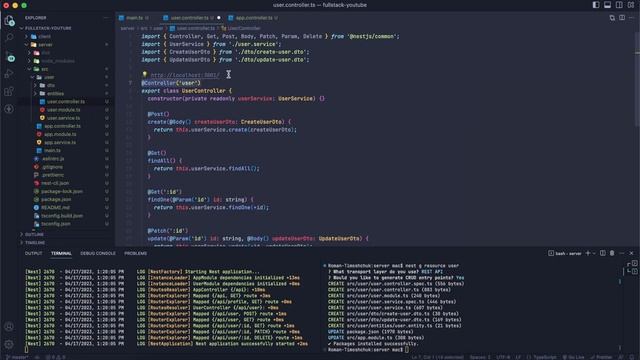Viewport: 640px width, 360px height.
Task: Toggle bottom panel layout icon
Action: tap(607, 5)
